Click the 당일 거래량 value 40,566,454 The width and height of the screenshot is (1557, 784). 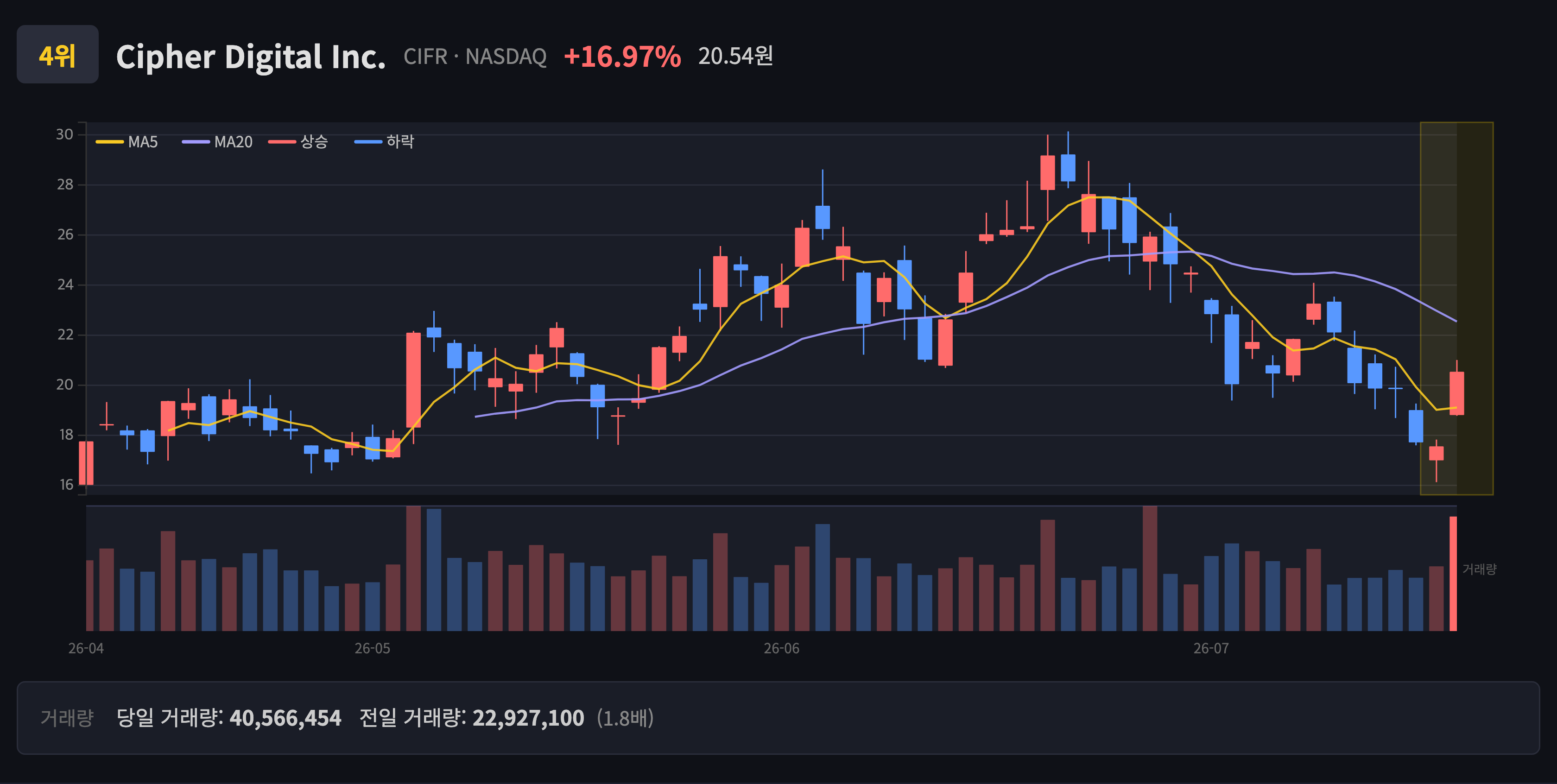point(285,718)
